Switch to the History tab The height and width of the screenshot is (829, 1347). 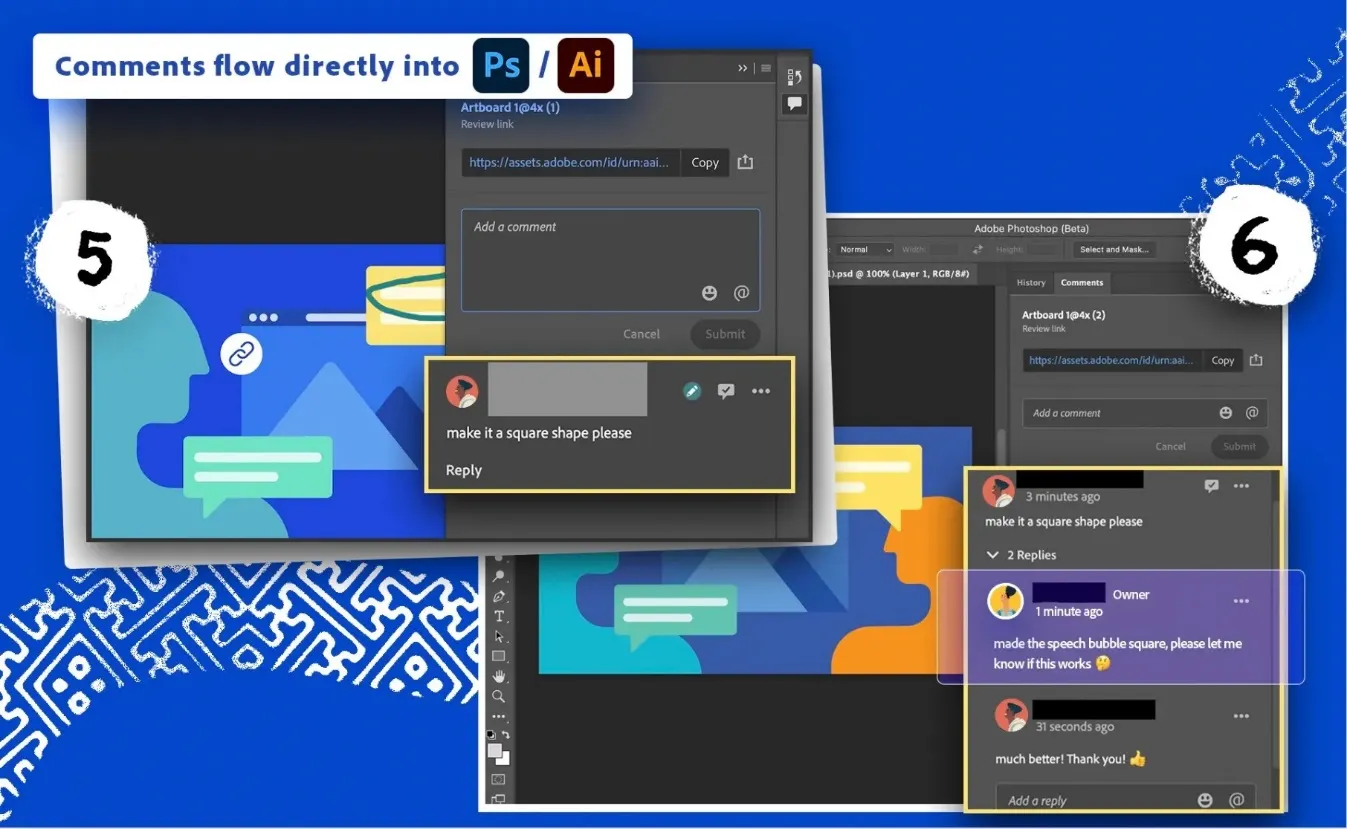1031,282
